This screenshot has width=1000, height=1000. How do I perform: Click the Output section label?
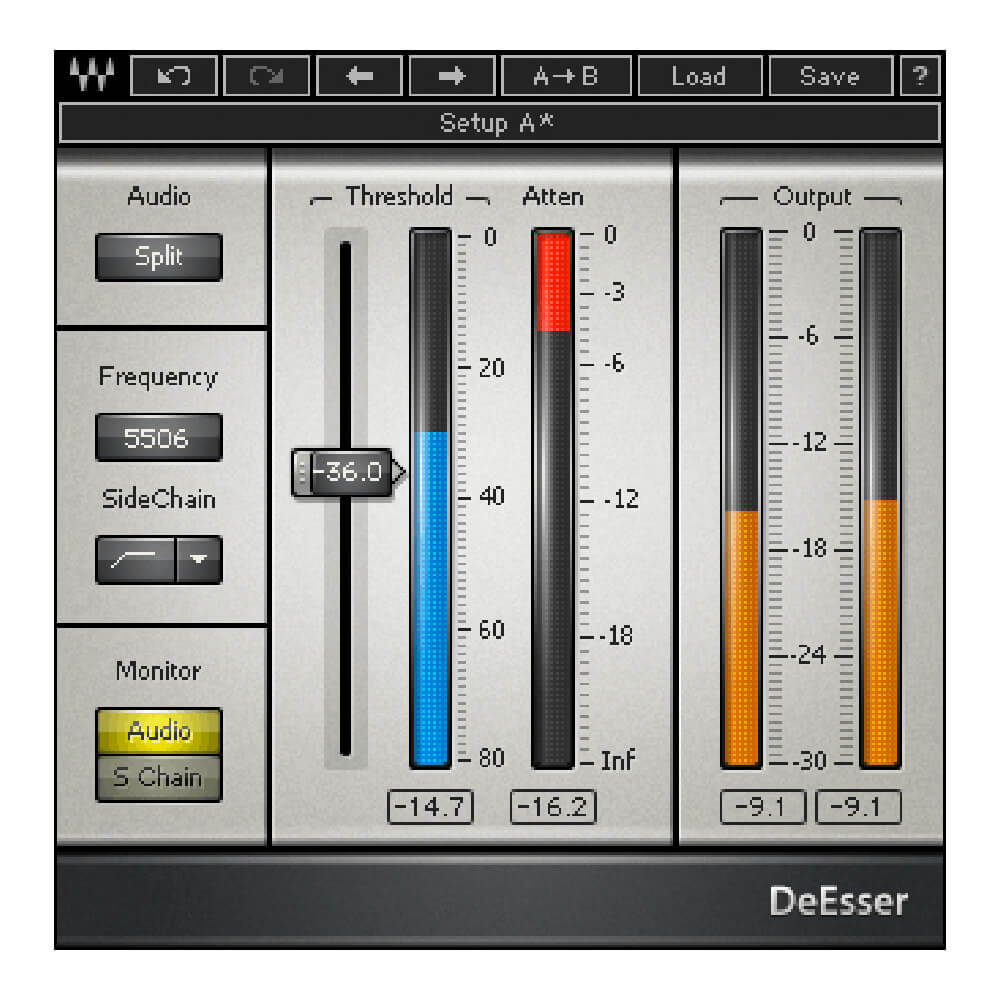812,197
